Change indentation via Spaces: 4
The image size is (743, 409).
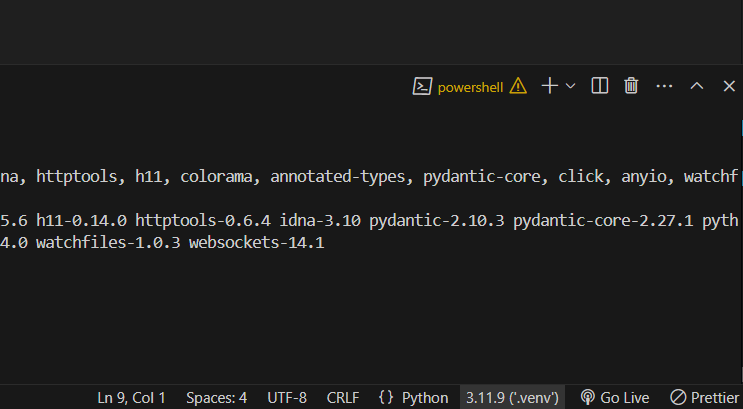click(217, 398)
